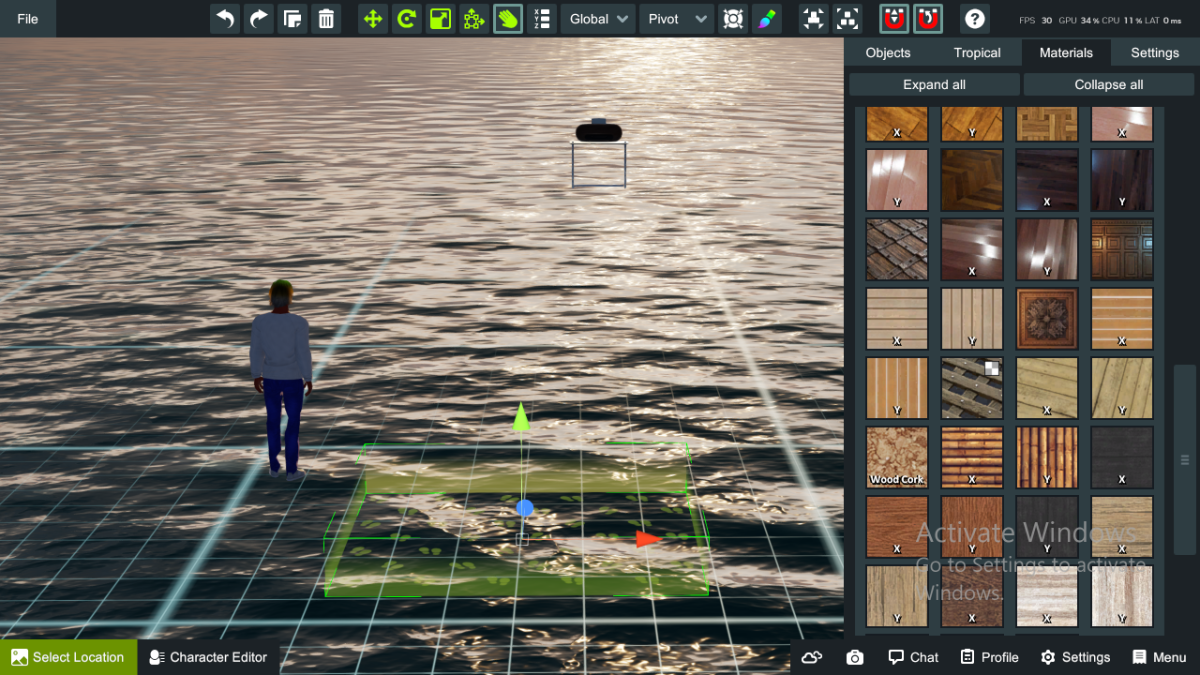Click the Collapse all button
The height and width of the screenshot is (675, 1200).
click(1109, 85)
